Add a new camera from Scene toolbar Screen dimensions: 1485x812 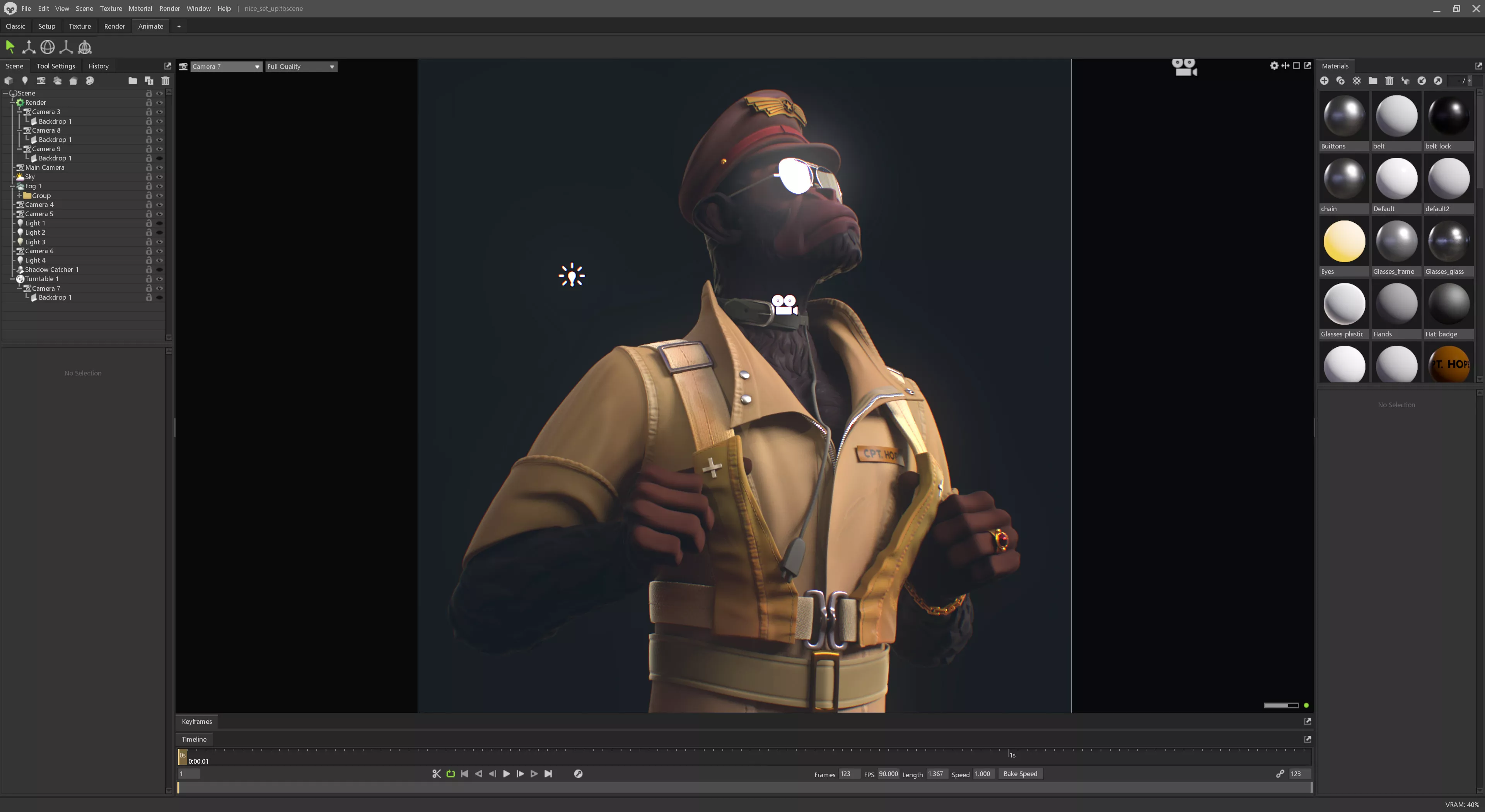(41, 81)
